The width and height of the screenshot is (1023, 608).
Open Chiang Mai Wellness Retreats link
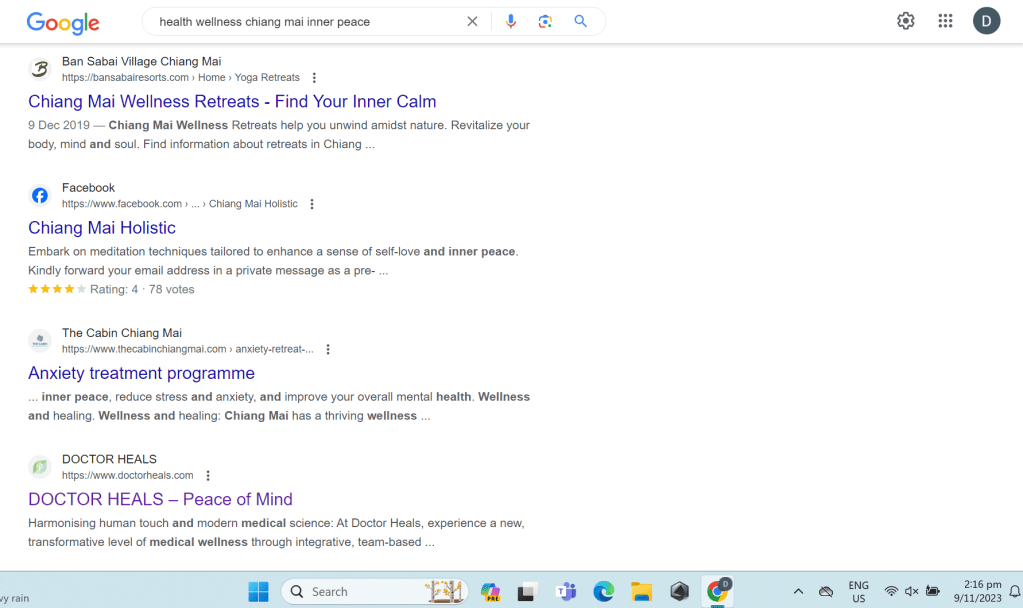click(232, 101)
